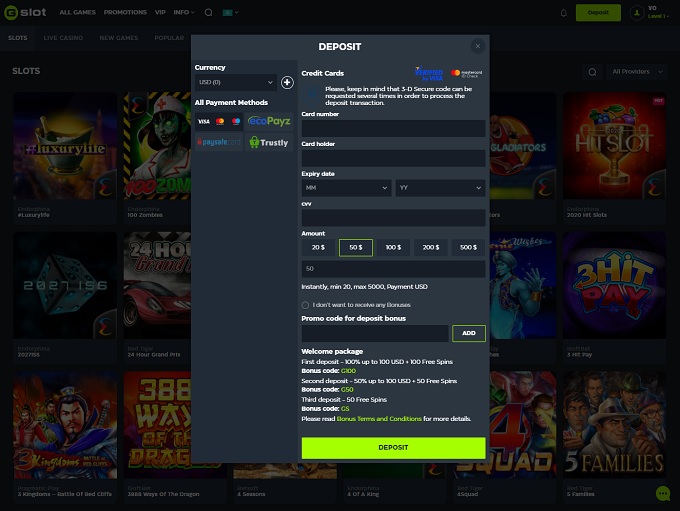Expand the expiry year YY dropdown
Image resolution: width=680 pixels, height=511 pixels.
coord(440,188)
